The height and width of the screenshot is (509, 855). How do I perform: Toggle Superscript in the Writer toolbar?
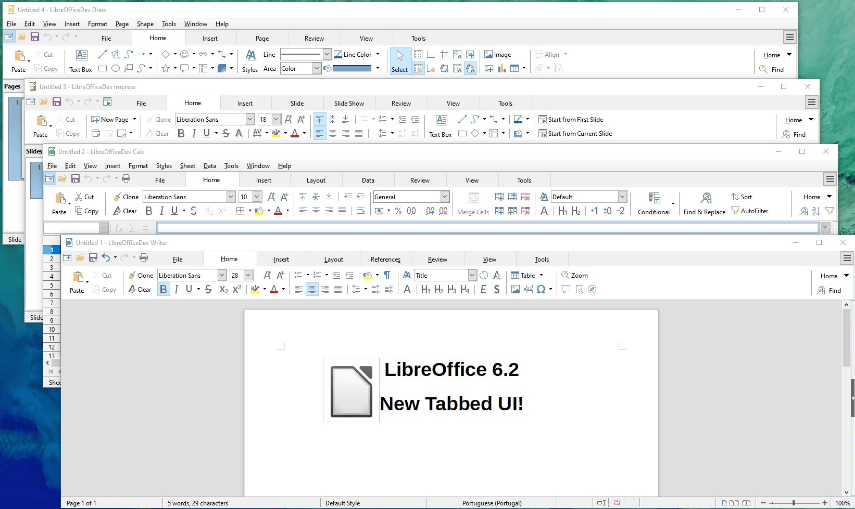point(237,290)
